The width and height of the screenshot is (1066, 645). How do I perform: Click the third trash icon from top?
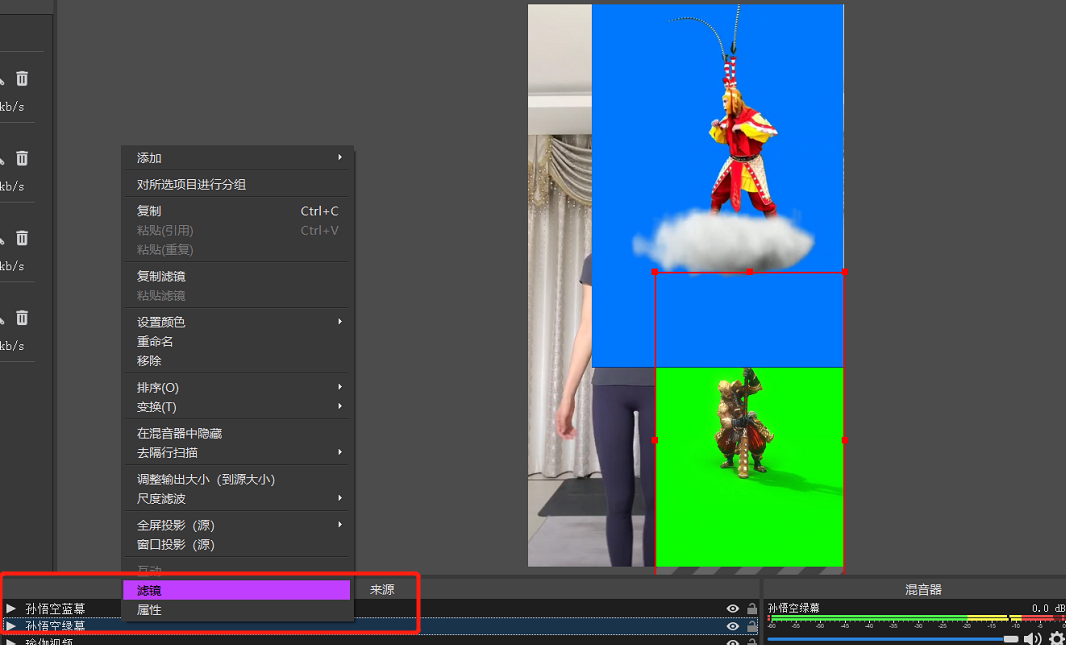click(x=22, y=238)
